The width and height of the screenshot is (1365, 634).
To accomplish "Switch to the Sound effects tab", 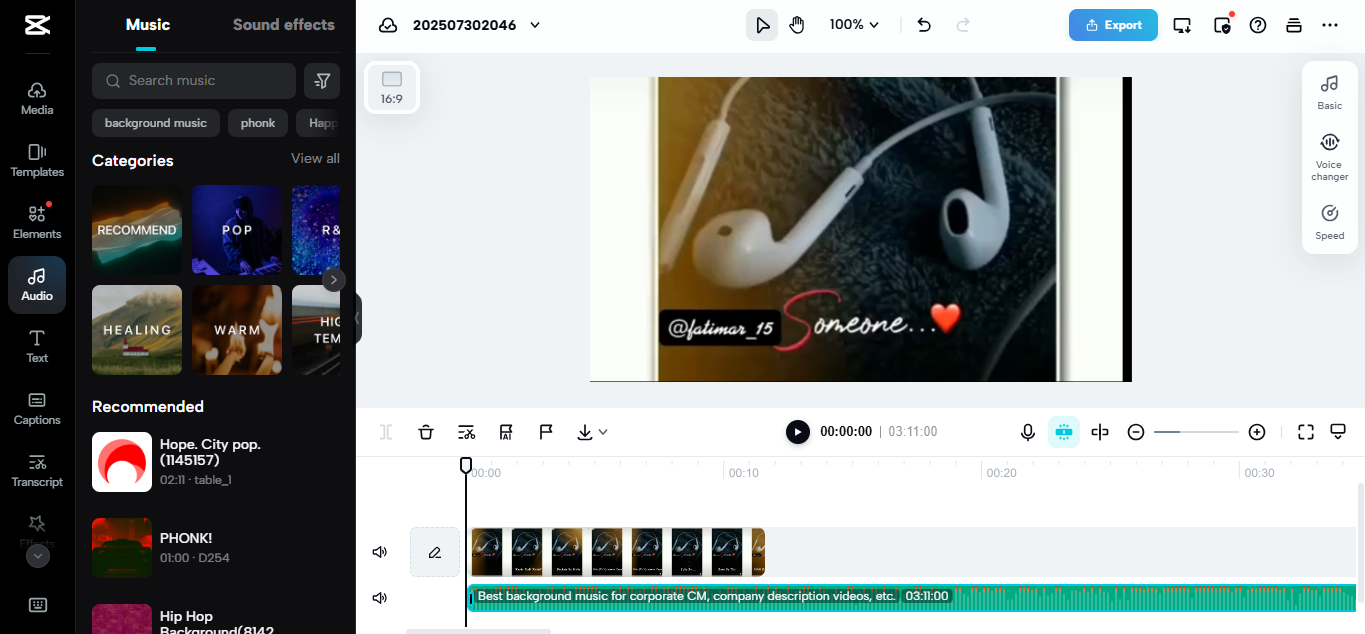I will point(283,24).
